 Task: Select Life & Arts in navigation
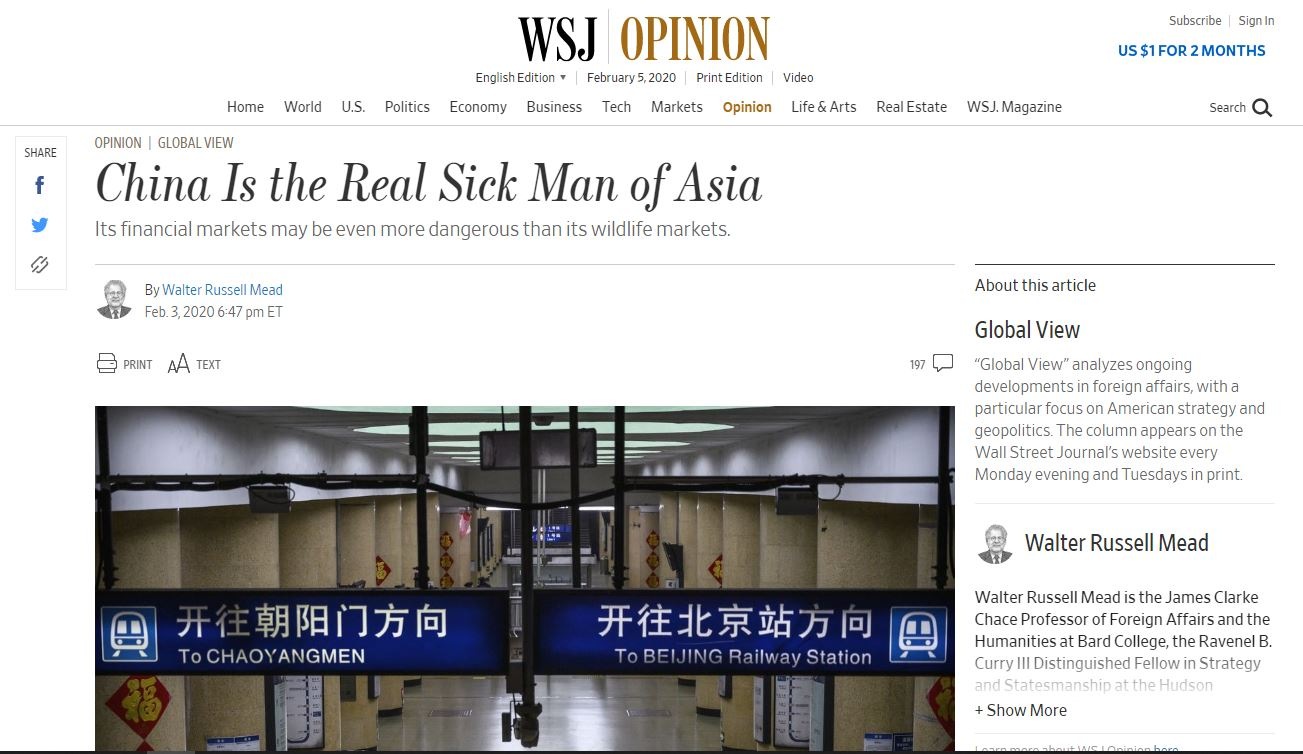click(824, 107)
